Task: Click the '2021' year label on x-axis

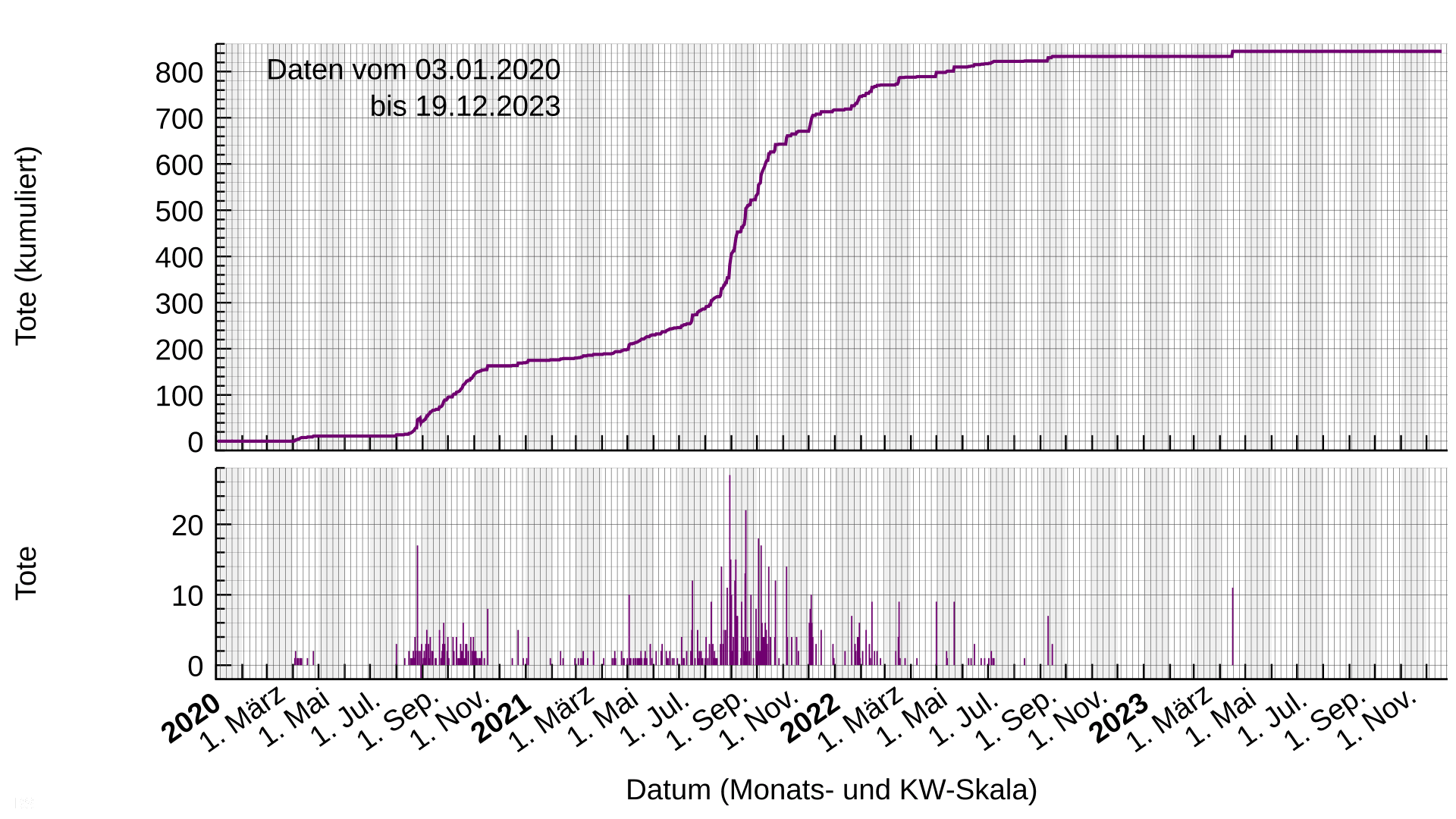Action: tap(501, 718)
